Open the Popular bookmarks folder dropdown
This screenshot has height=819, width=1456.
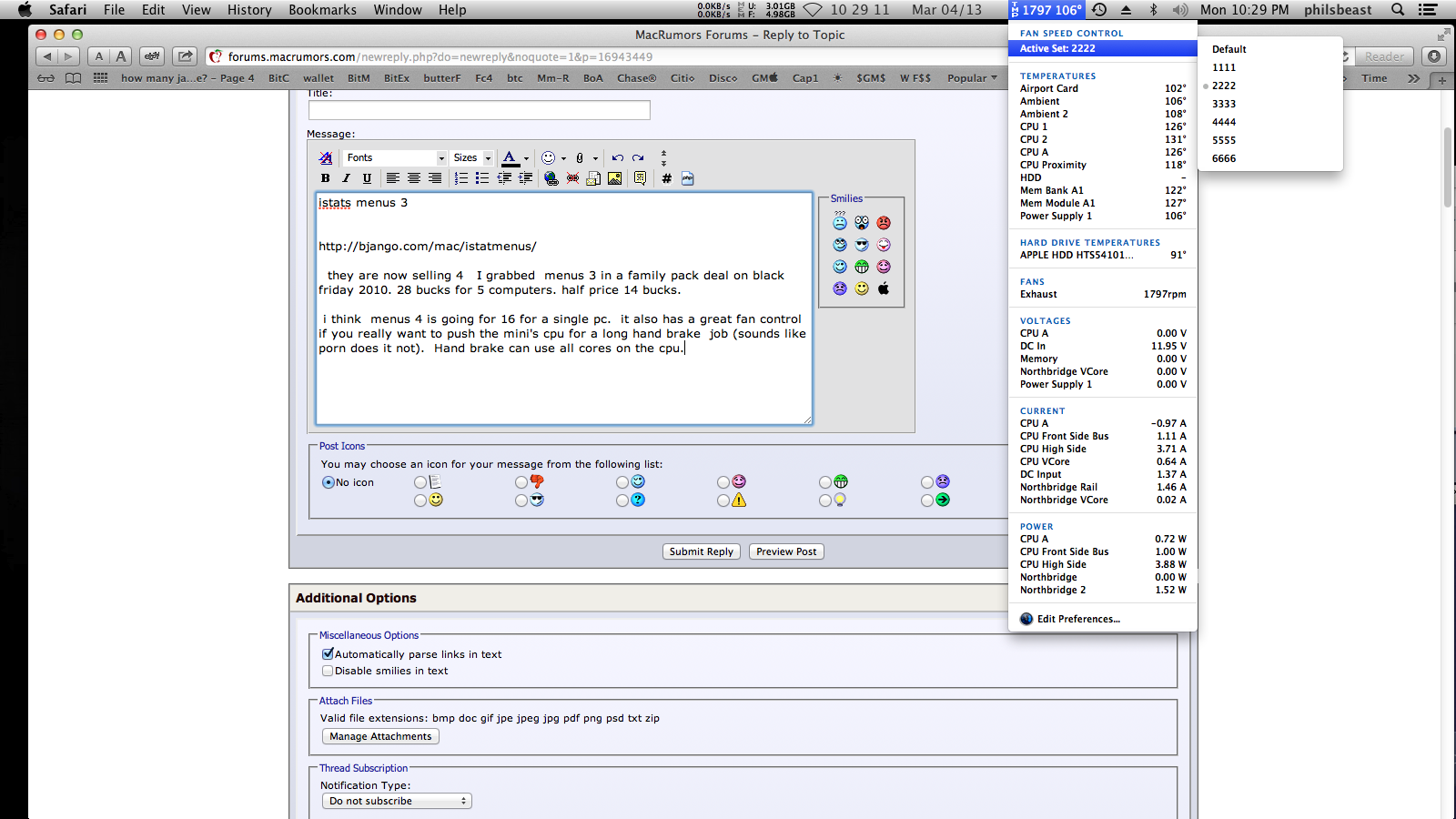pyautogui.click(x=972, y=78)
